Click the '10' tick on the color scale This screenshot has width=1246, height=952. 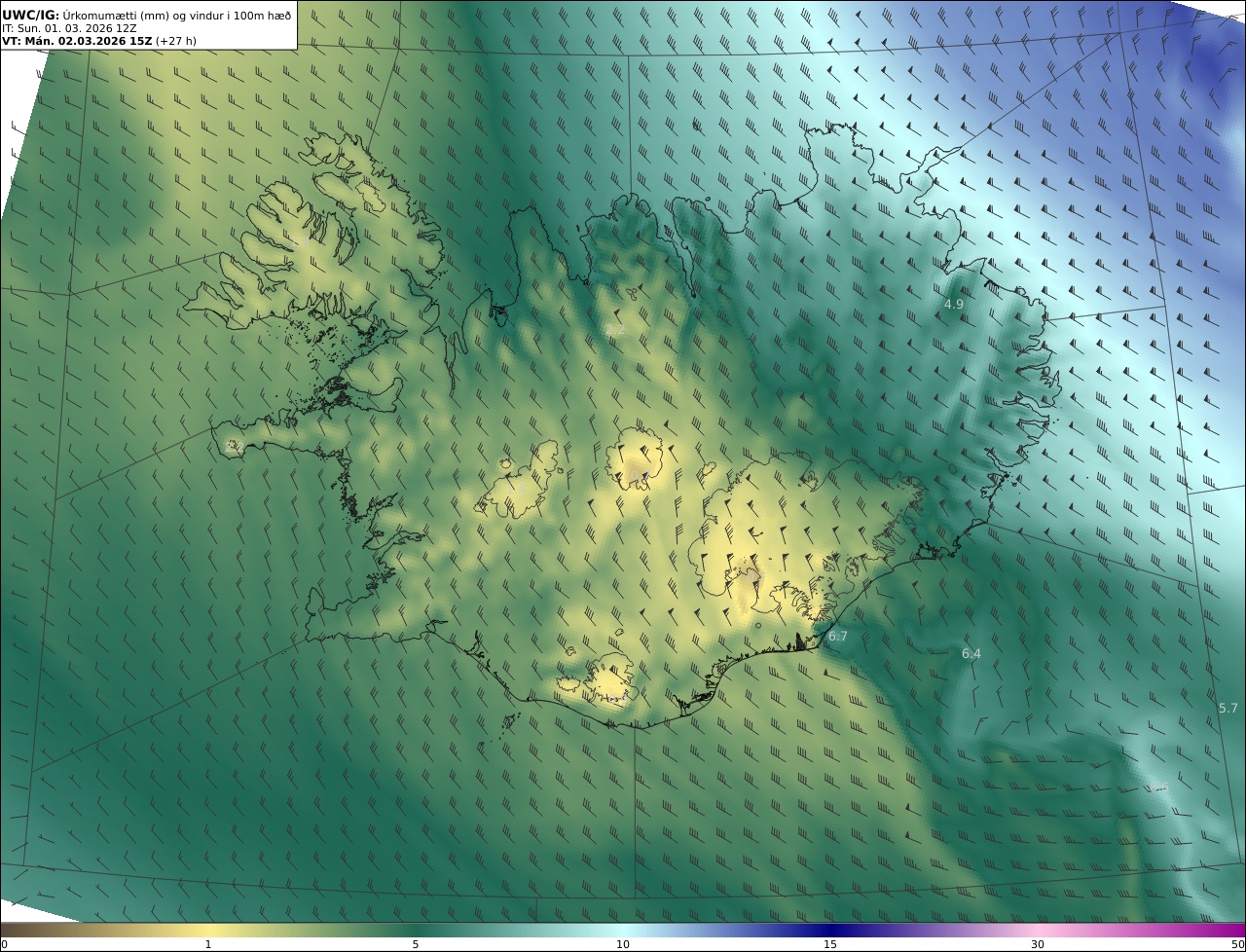[623, 945]
